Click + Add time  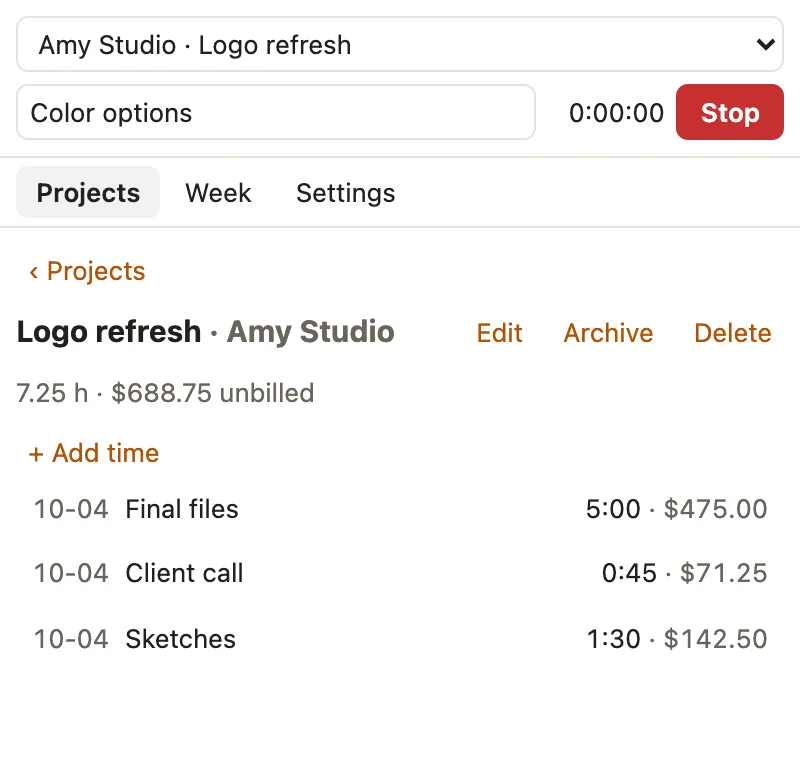click(94, 452)
